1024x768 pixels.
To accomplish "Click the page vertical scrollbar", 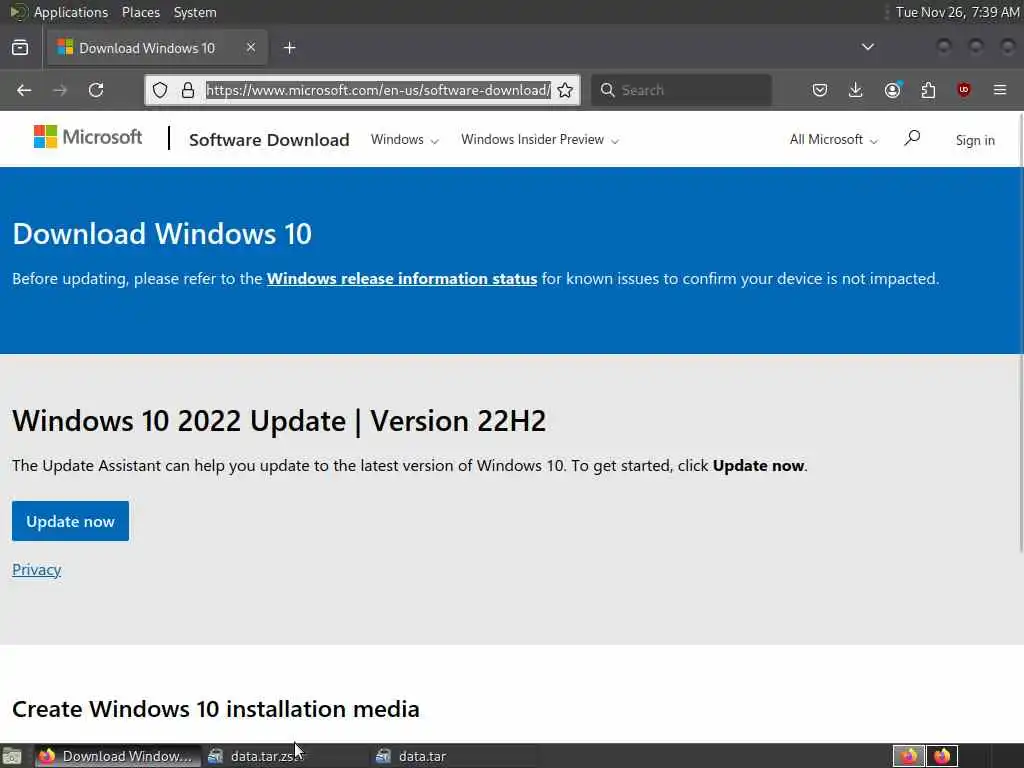I will [x=1021, y=333].
